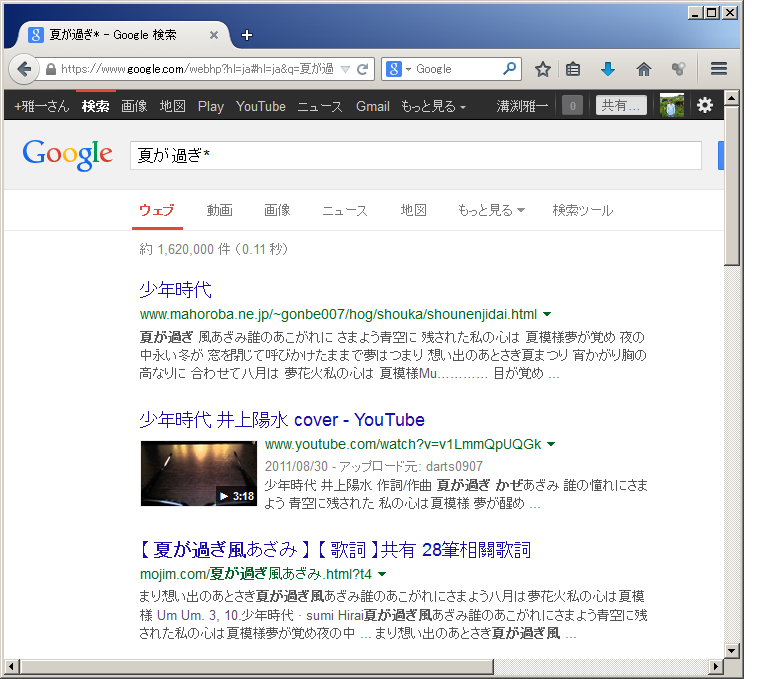
Task: Open 検索ツール search tools
Action: 583,210
